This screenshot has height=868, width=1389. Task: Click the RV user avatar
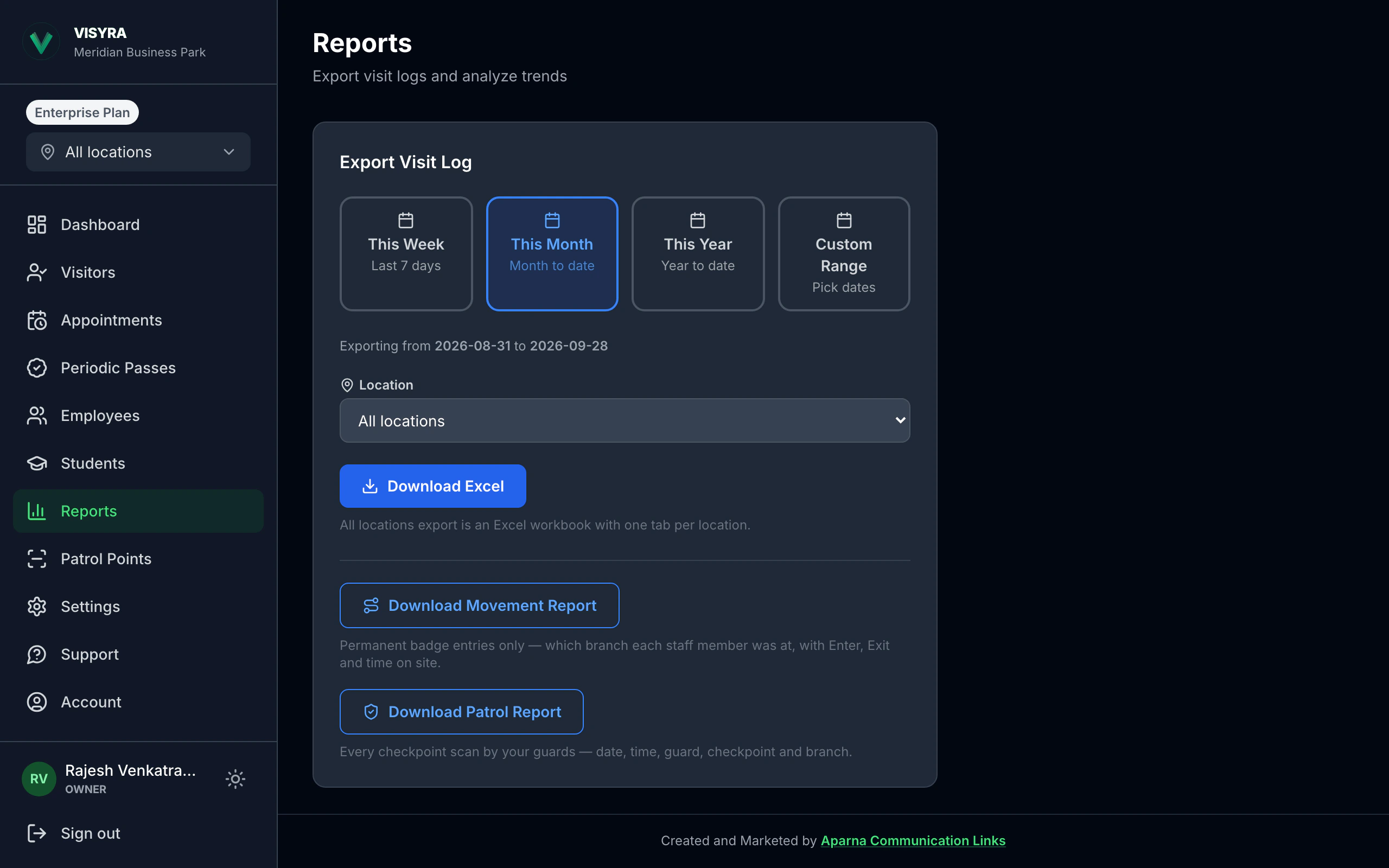(39, 778)
